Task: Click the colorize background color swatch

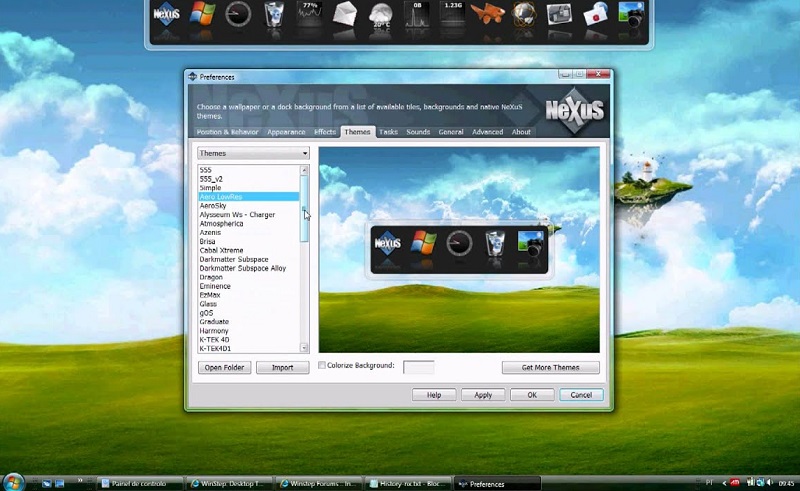Action: [419, 367]
